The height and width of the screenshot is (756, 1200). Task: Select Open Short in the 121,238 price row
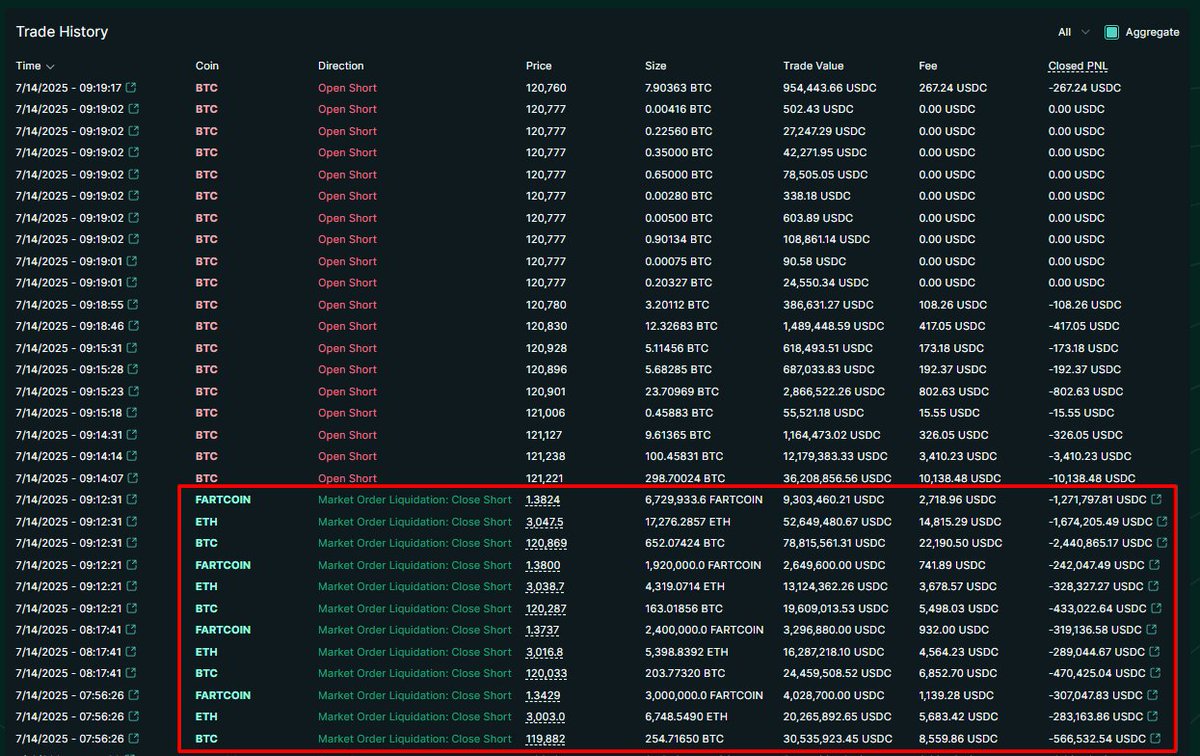[x=348, y=456]
